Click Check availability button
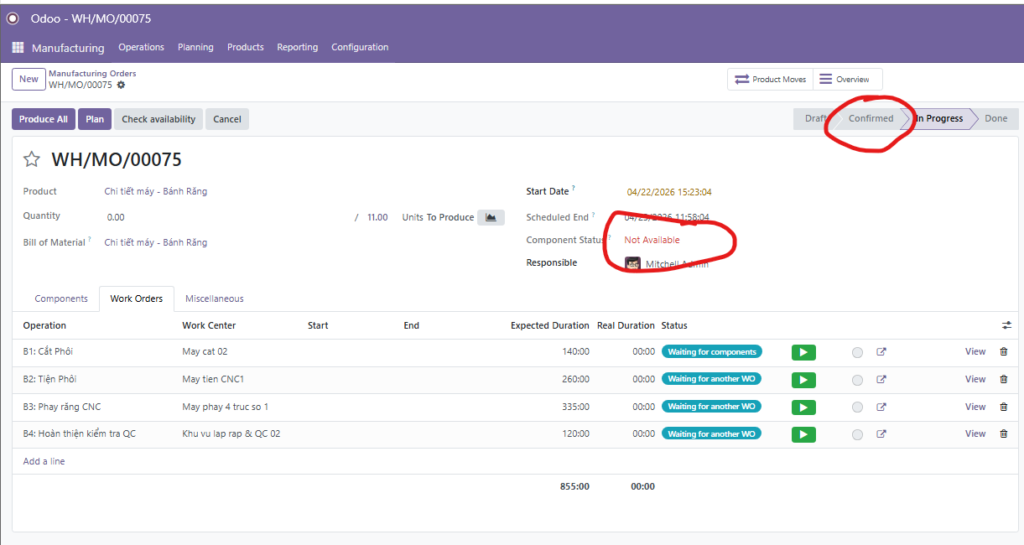The image size is (1024, 545). point(158,119)
